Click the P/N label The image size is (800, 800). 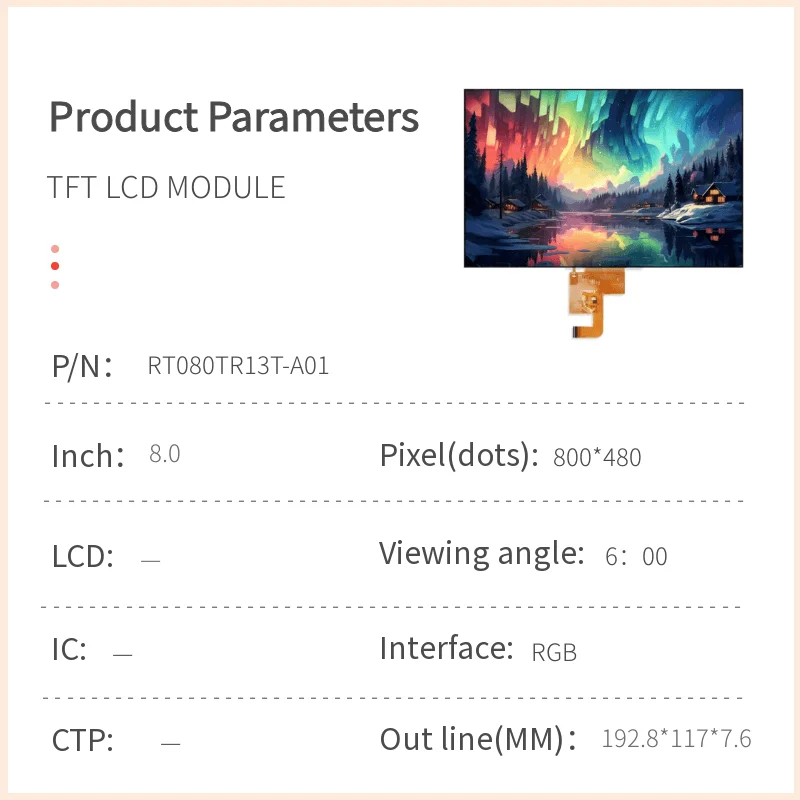[x=81, y=366]
